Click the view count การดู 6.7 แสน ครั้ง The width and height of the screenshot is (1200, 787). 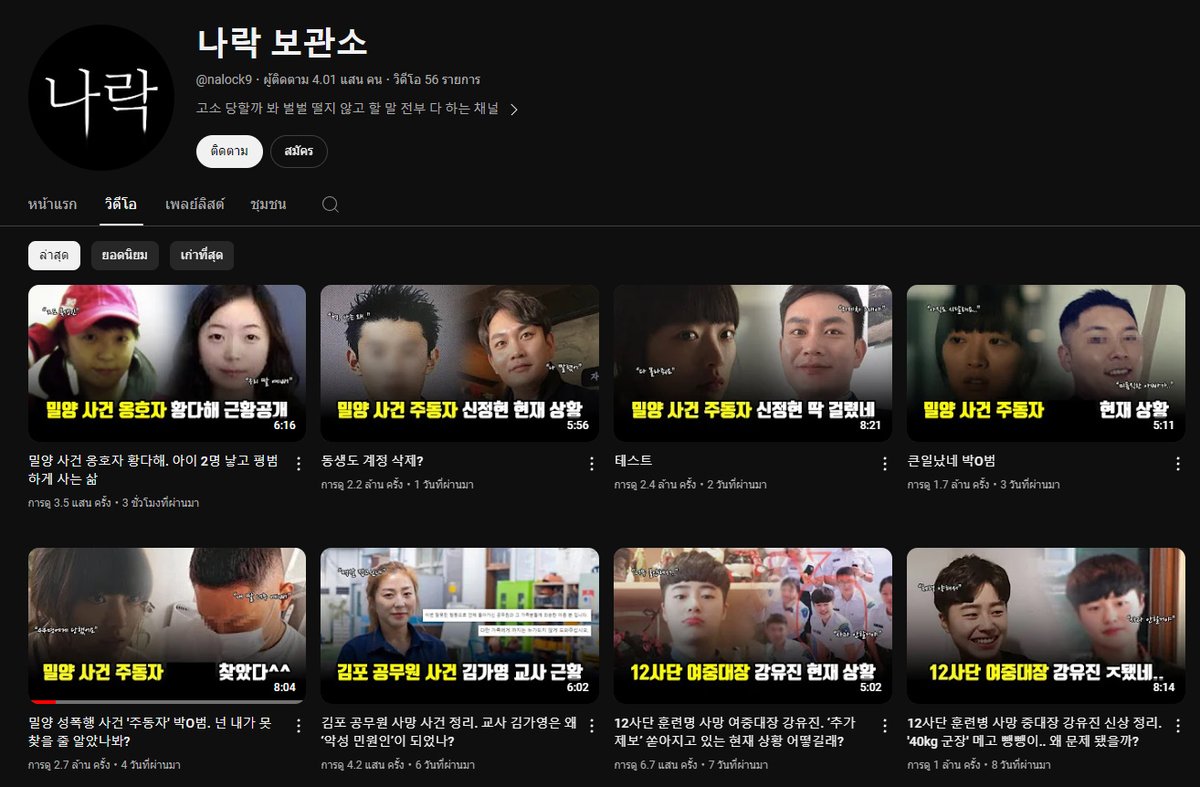coord(655,765)
